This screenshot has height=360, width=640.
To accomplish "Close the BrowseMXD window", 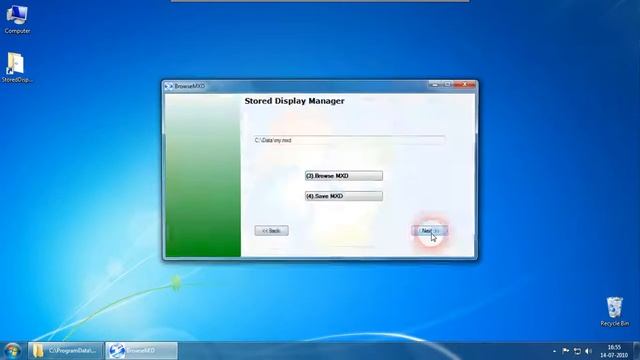I will 464,84.
